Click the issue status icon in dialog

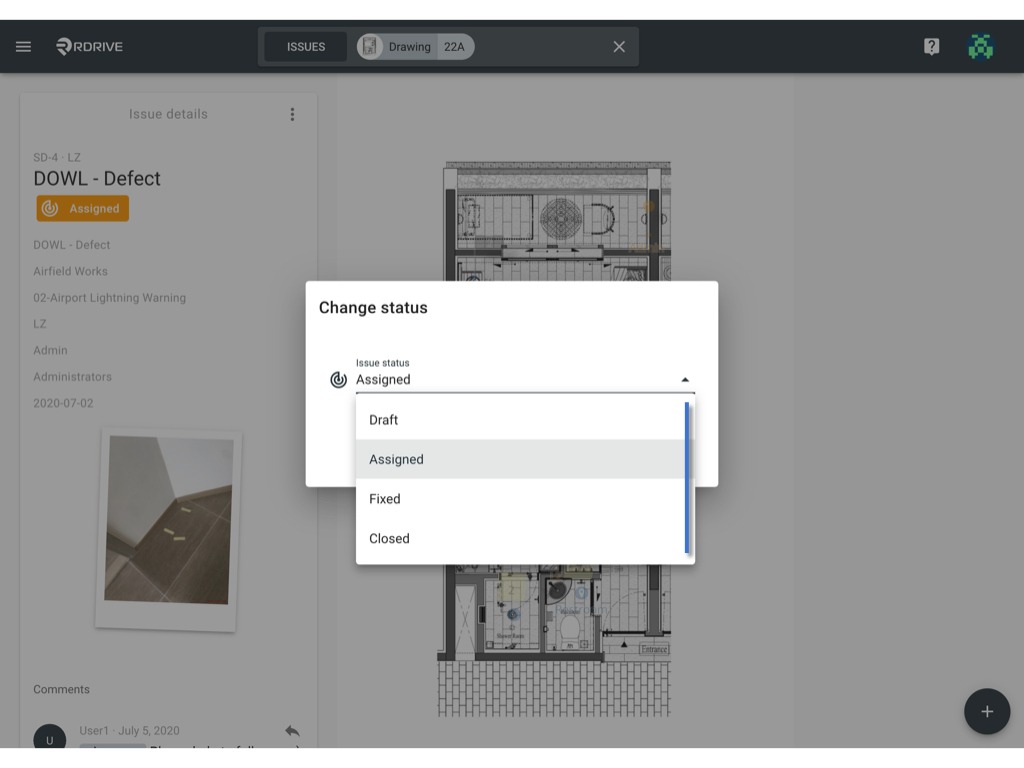[338, 379]
